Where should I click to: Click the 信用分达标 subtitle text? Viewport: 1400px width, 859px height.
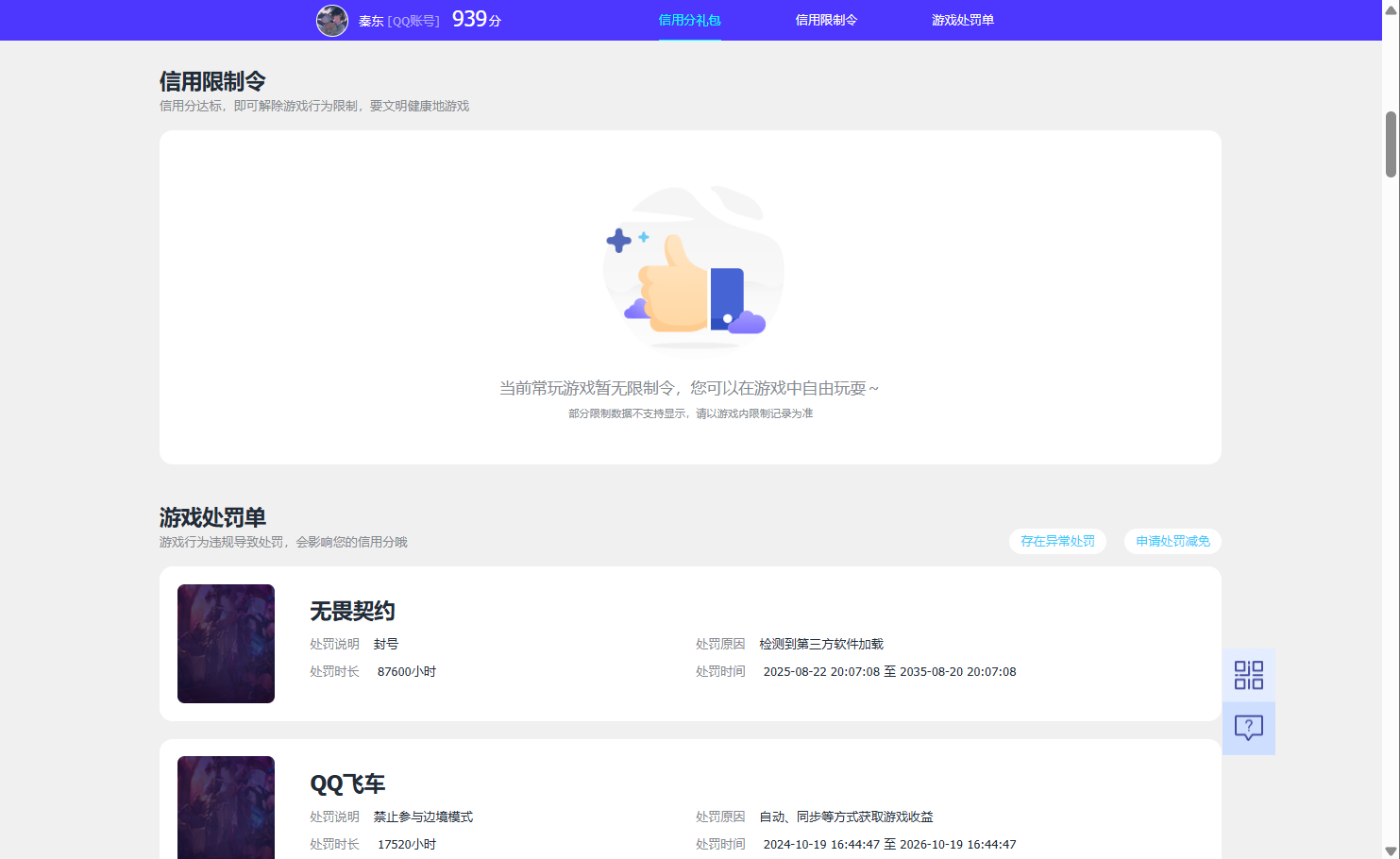tap(314, 106)
